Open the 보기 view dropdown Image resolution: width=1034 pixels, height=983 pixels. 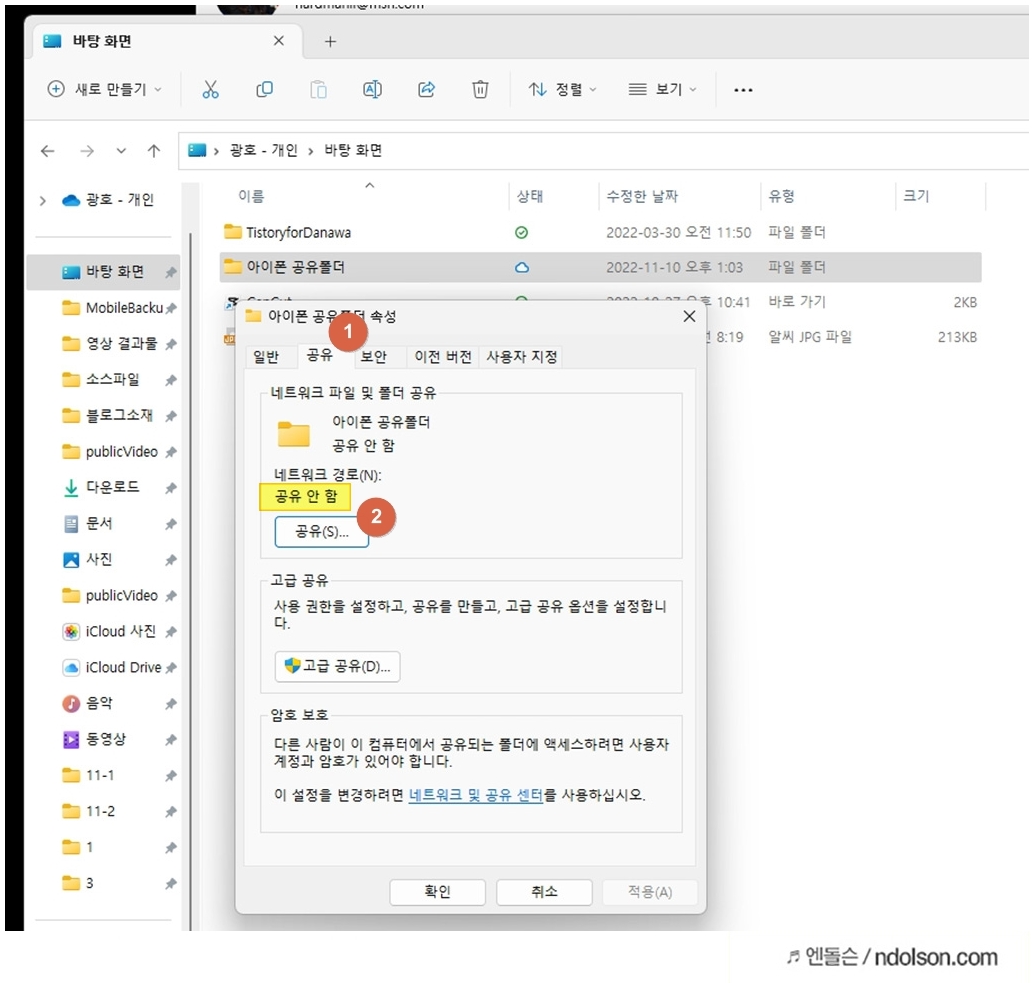pos(662,89)
